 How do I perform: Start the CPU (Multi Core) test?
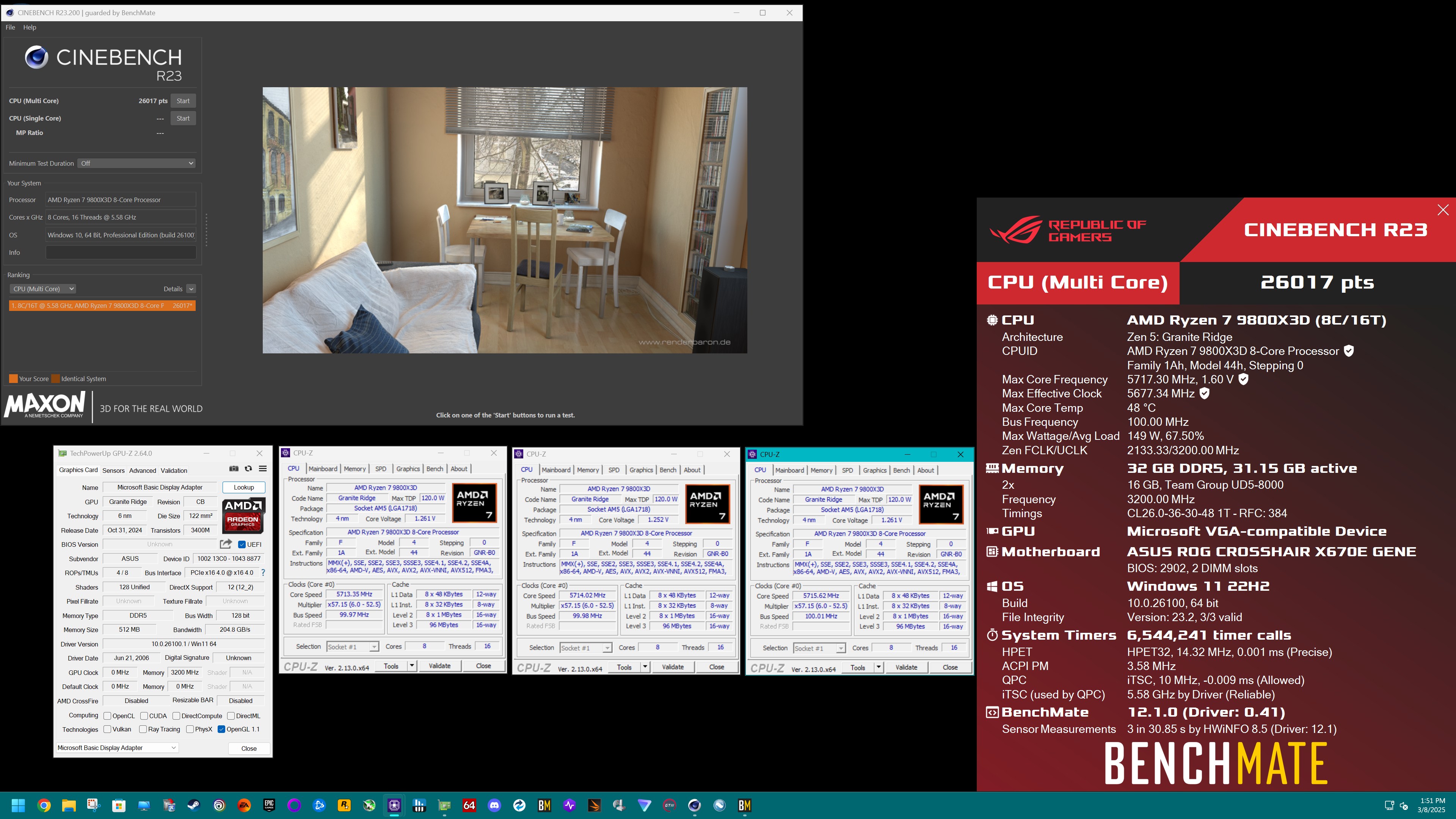point(183,100)
